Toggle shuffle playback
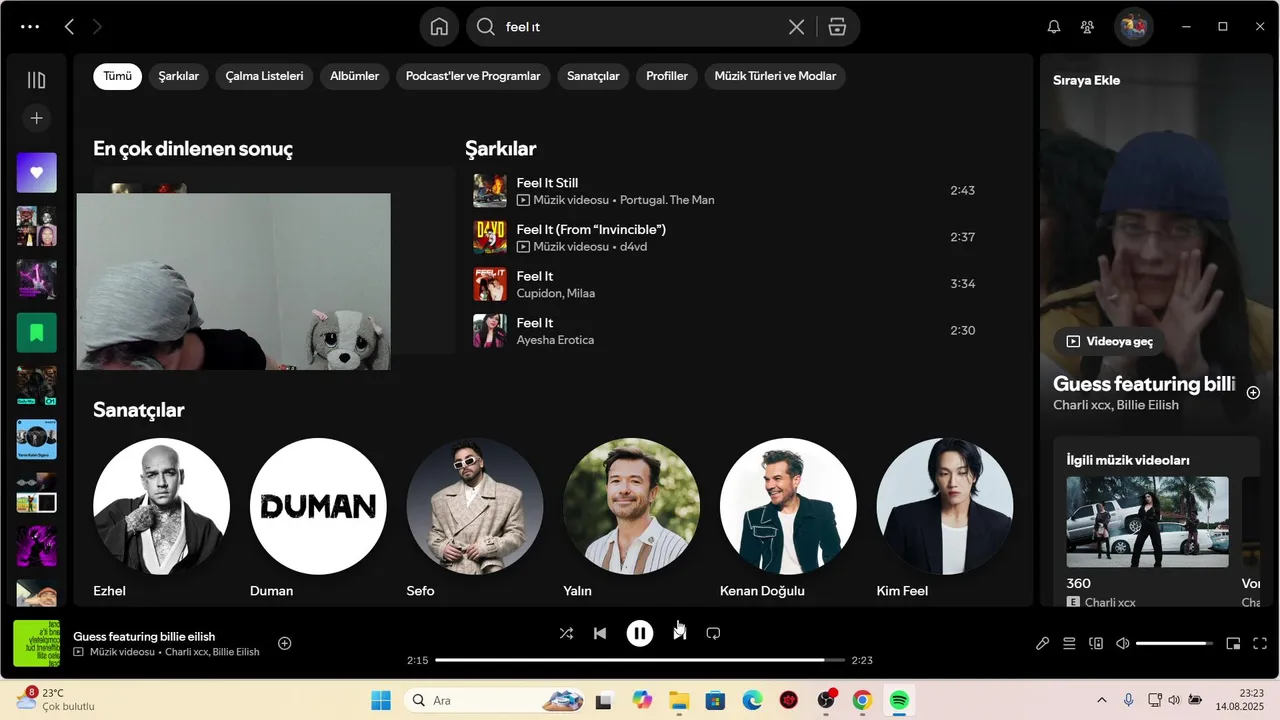The width and height of the screenshot is (1280, 720). pos(566,633)
